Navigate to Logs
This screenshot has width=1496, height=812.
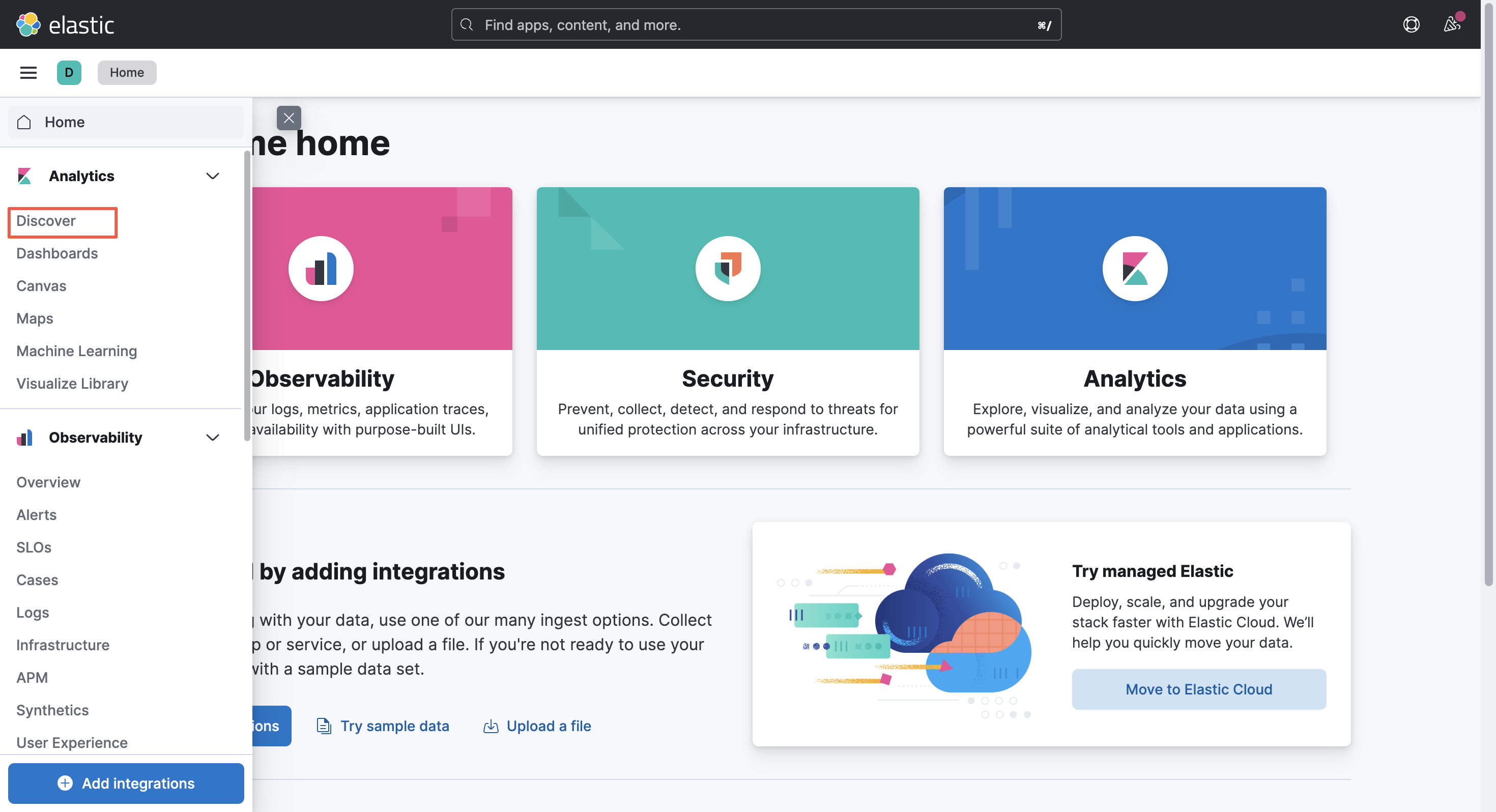[33, 612]
